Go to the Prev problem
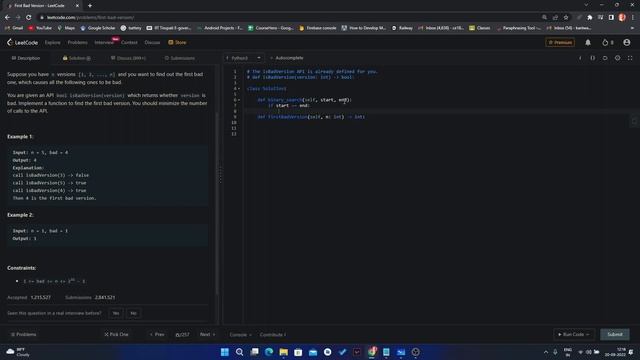 tap(157, 335)
